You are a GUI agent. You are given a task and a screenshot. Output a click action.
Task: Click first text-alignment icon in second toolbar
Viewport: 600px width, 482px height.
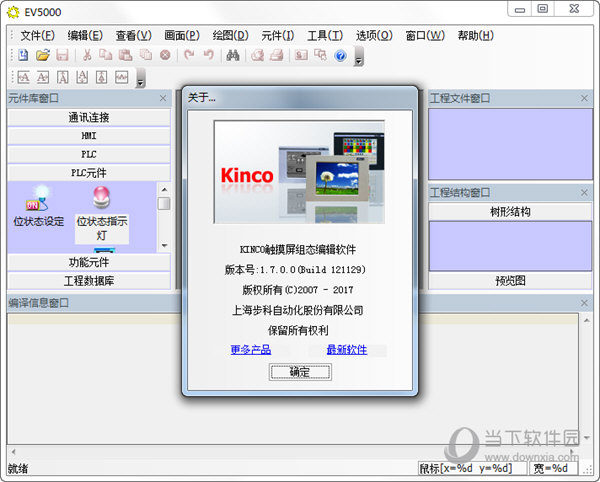[x=24, y=78]
